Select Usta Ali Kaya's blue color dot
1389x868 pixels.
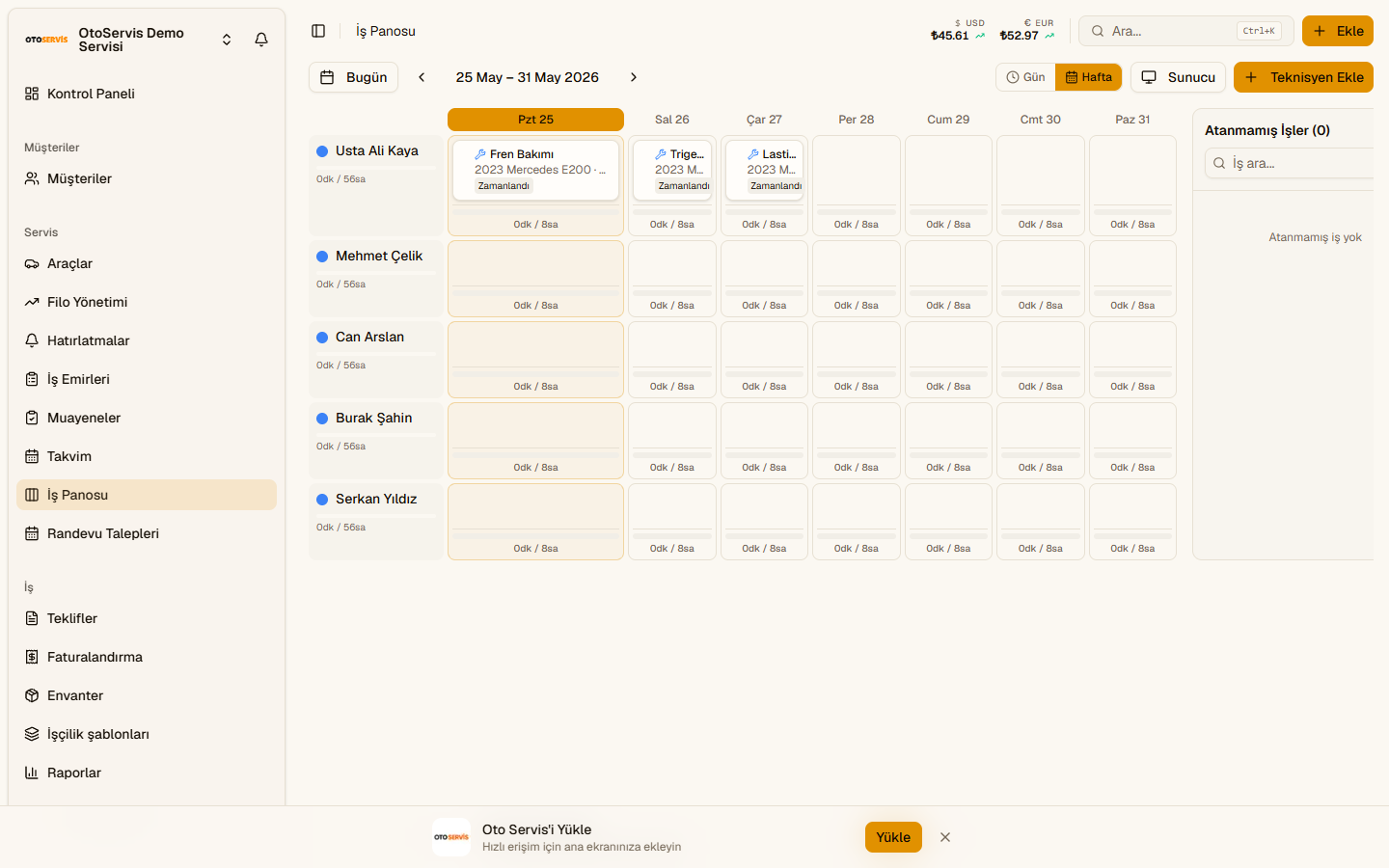pyautogui.click(x=322, y=151)
